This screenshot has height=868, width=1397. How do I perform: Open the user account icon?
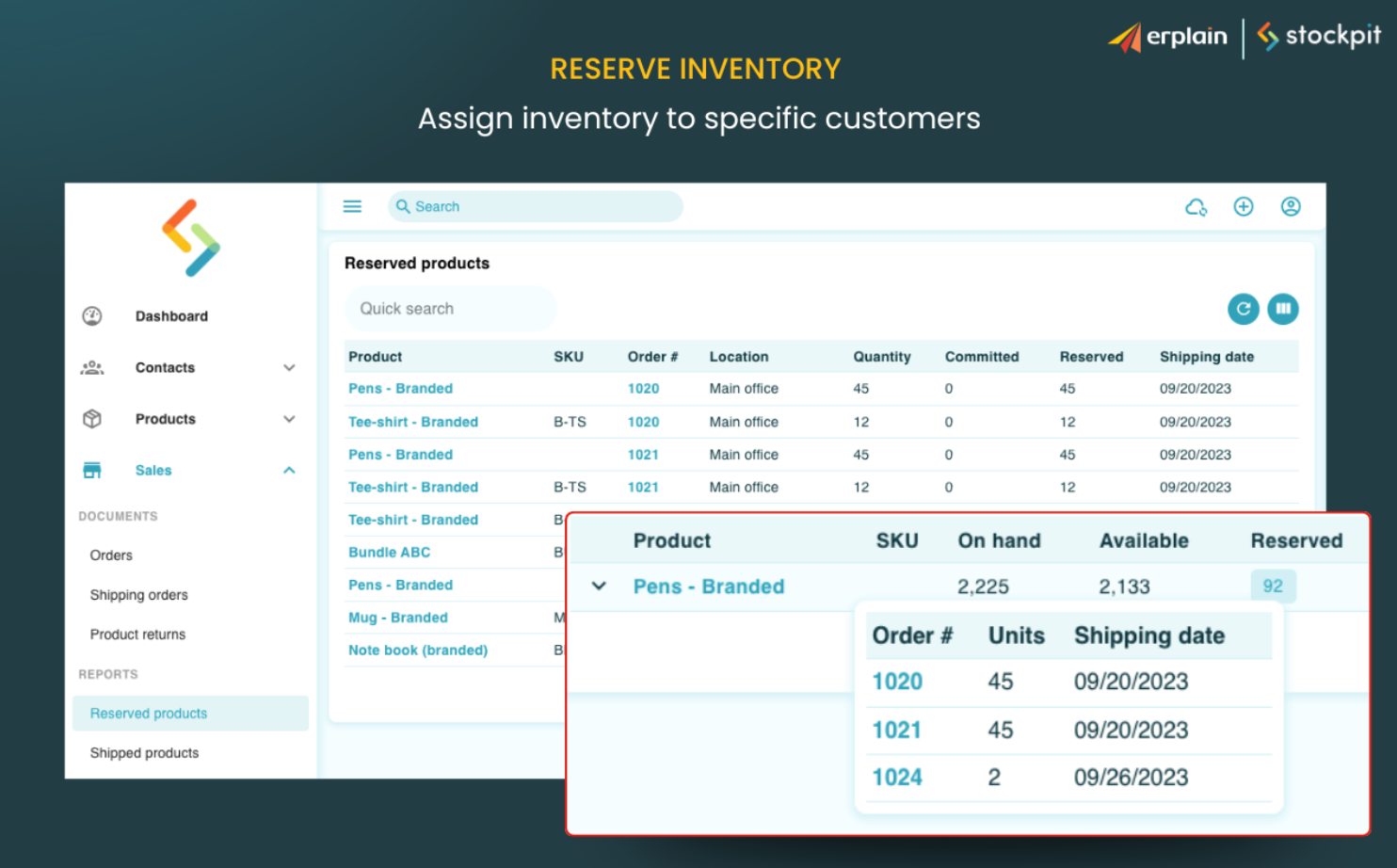click(x=1291, y=206)
